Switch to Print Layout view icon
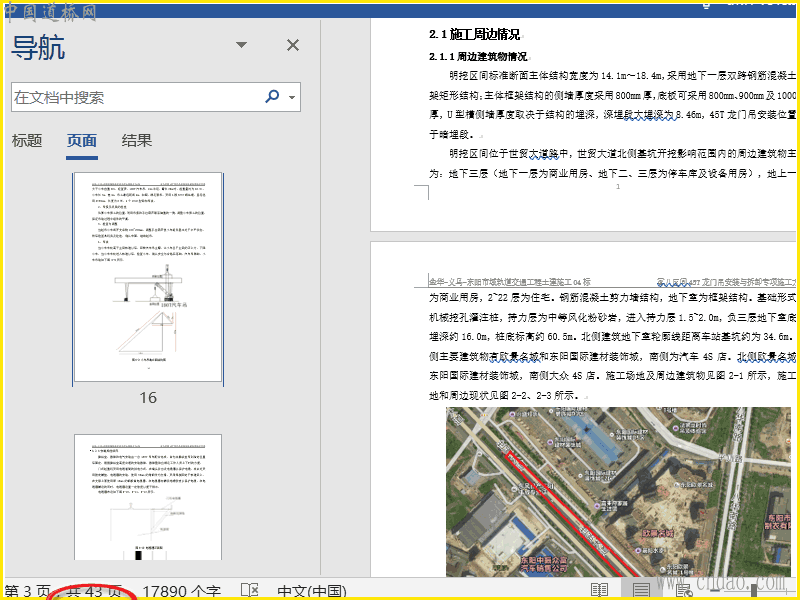The width and height of the screenshot is (800, 600). (x=641, y=590)
